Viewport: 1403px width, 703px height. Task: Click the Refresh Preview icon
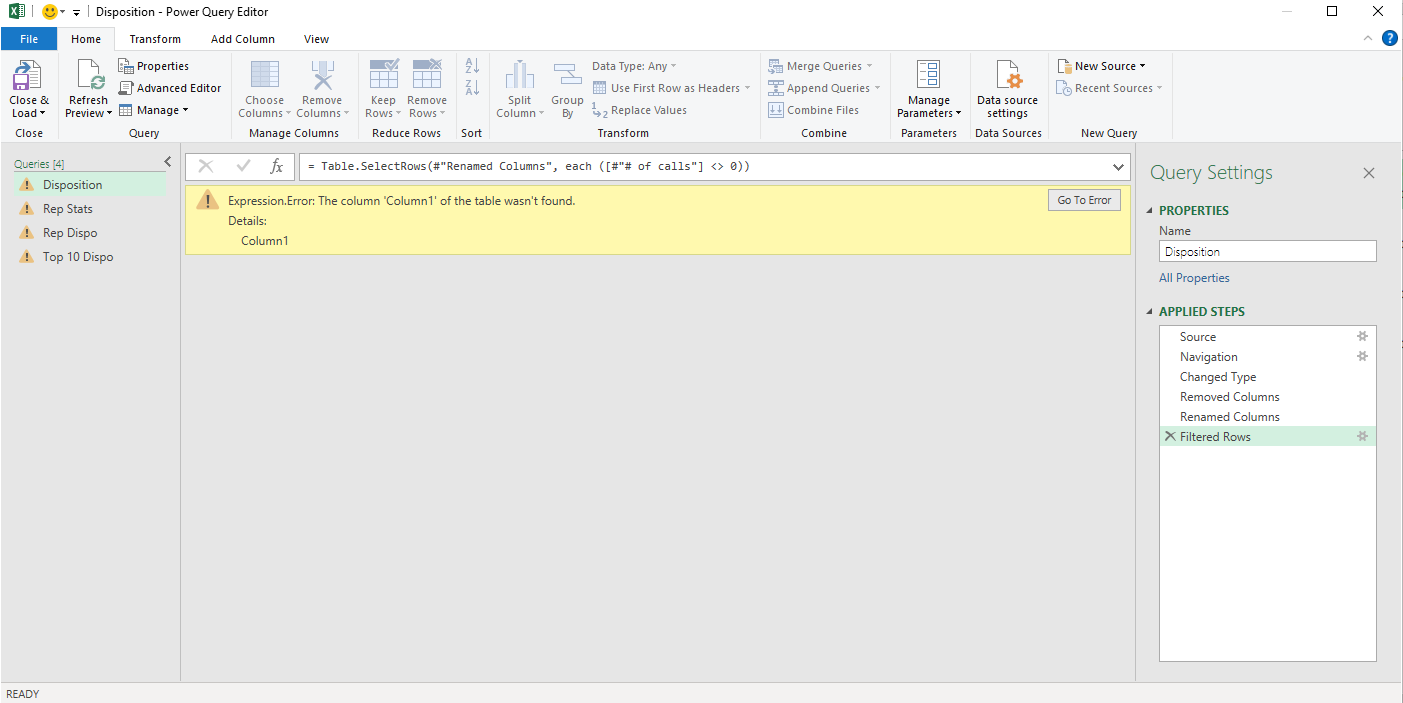click(89, 76)
